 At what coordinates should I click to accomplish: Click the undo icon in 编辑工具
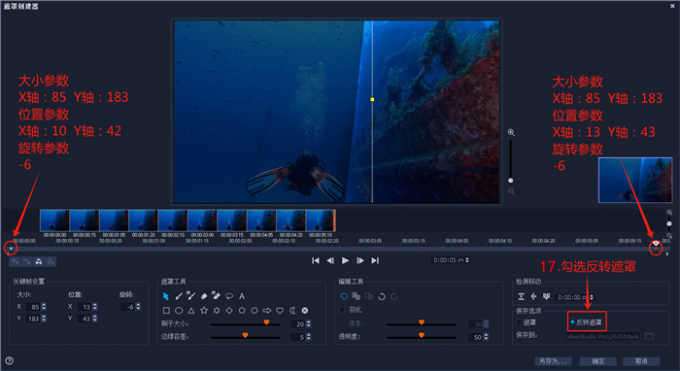pos(382,296)
